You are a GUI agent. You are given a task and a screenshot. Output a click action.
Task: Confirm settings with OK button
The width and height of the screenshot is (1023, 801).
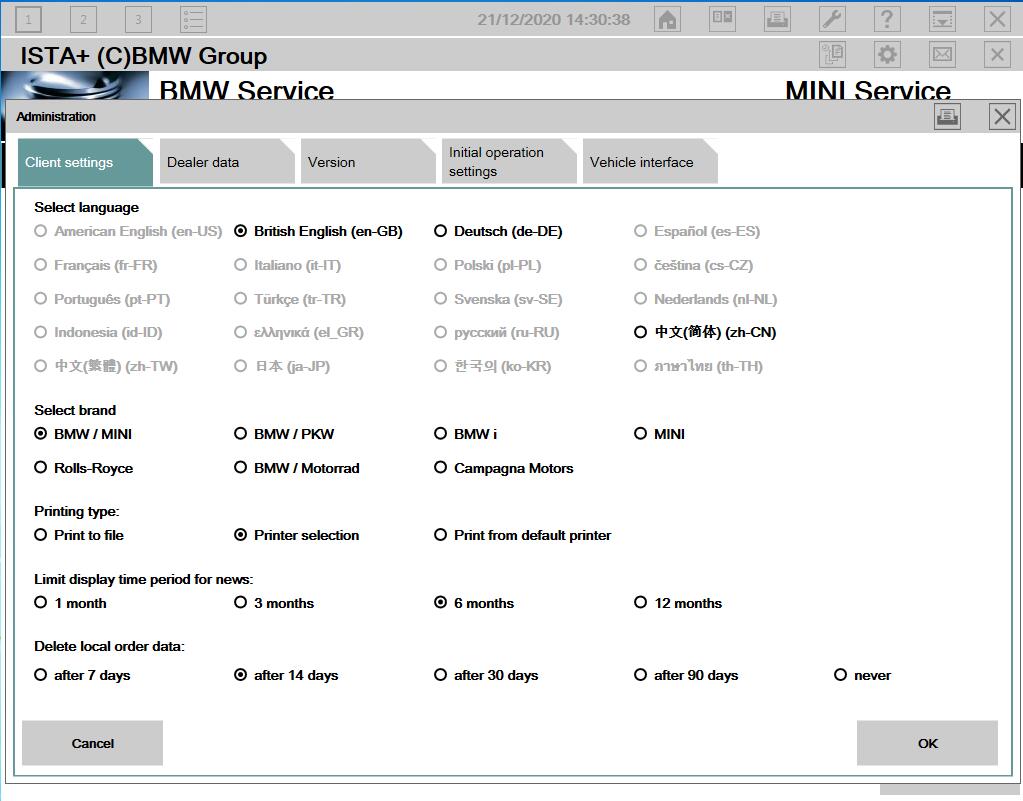pyautogui.click(x=927, y=743)
